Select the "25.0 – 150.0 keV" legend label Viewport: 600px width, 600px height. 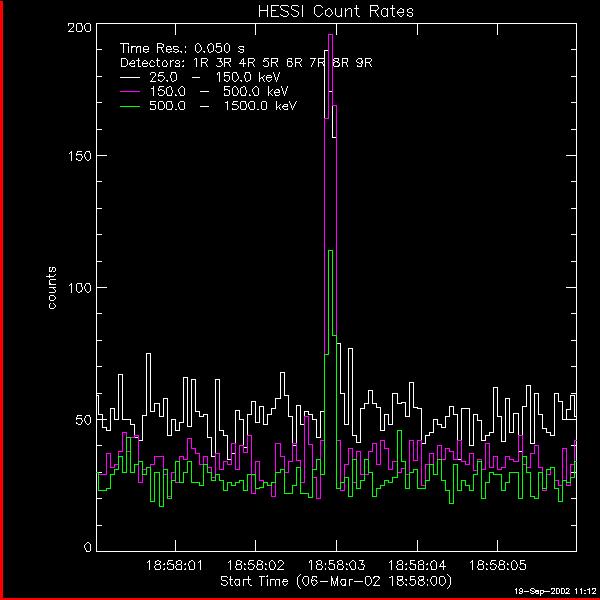pos(214,77)
